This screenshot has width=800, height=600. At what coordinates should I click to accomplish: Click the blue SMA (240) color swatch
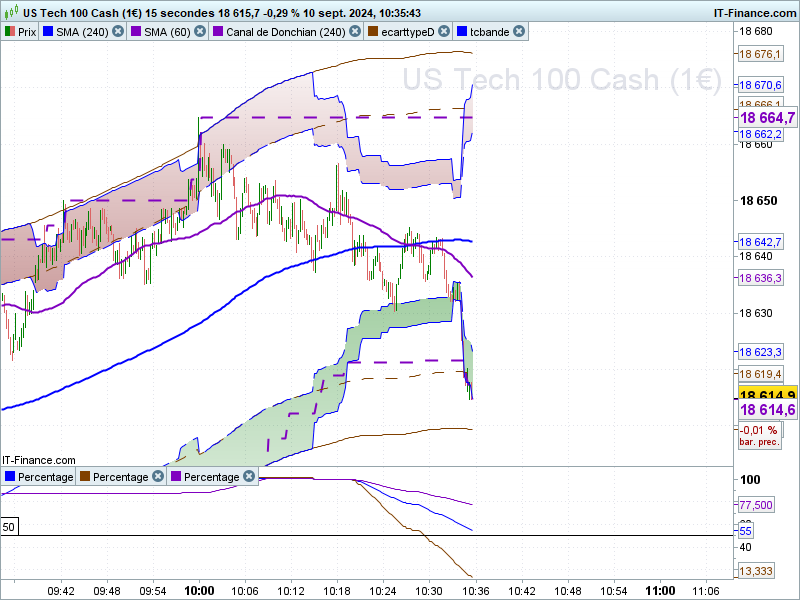click(x=48, y=32)
